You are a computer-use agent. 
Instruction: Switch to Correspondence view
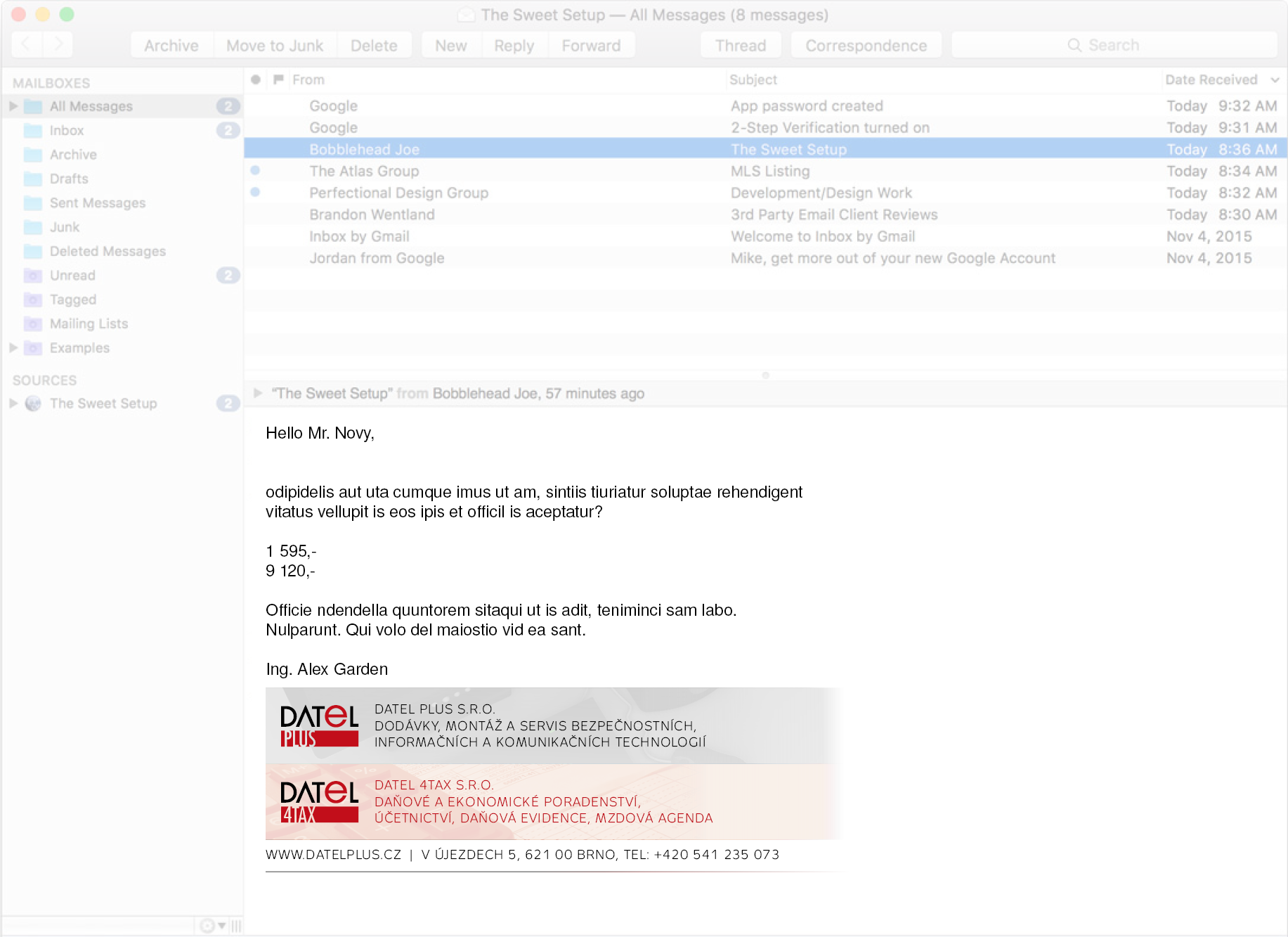click(866, 45)
